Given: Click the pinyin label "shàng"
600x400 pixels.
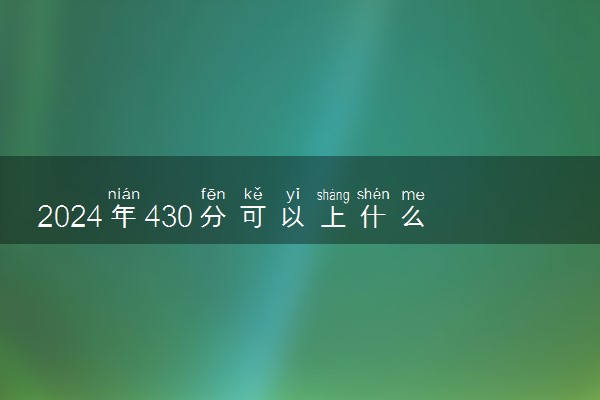Looking at the screenshot, I should [333, 195].
